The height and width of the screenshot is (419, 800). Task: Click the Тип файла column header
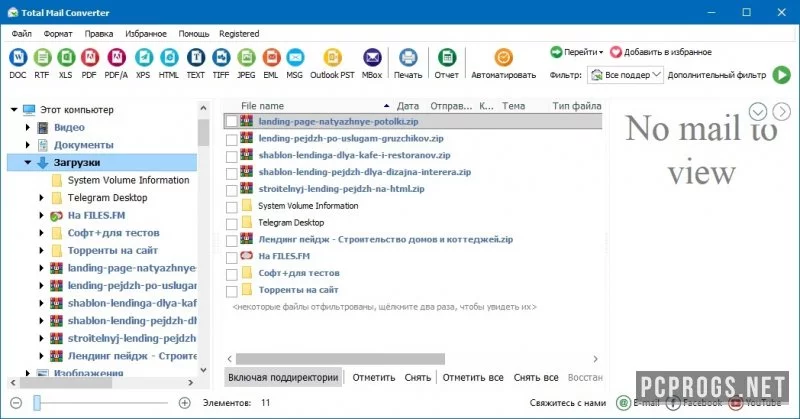tap(577, 106)
